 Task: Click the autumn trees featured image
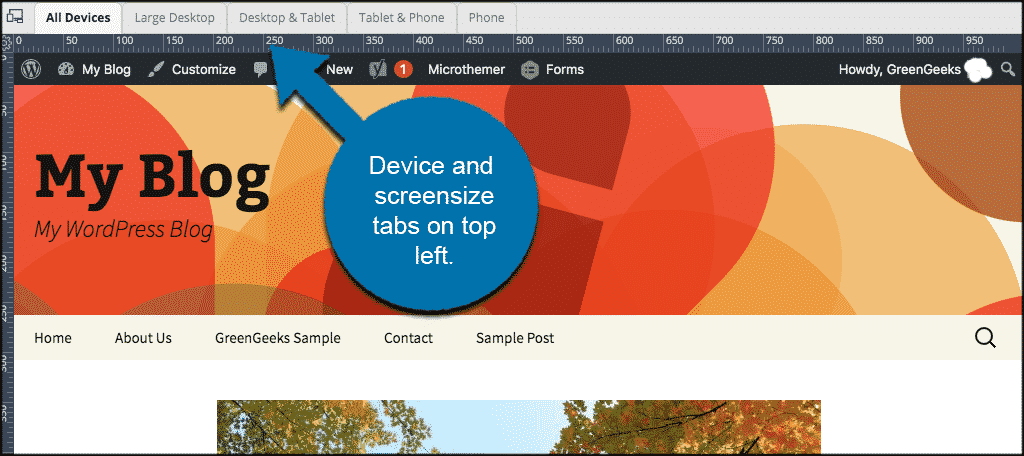pos(519,426)
